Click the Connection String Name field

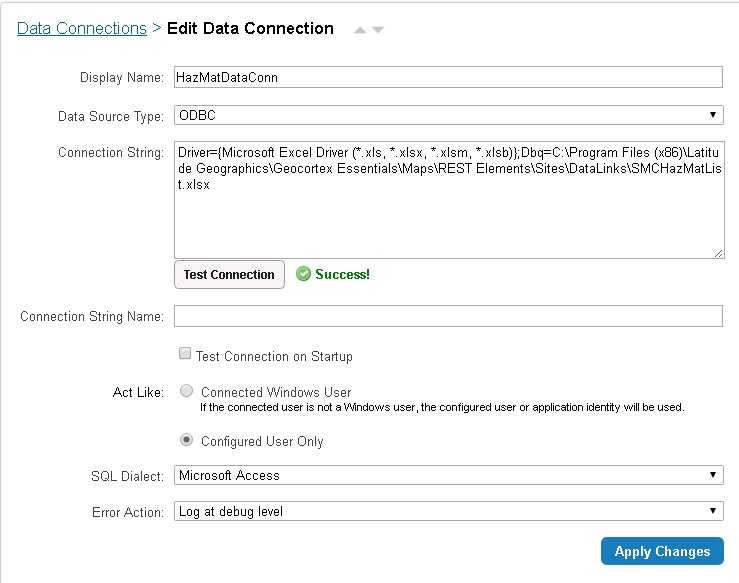[448, 316]
